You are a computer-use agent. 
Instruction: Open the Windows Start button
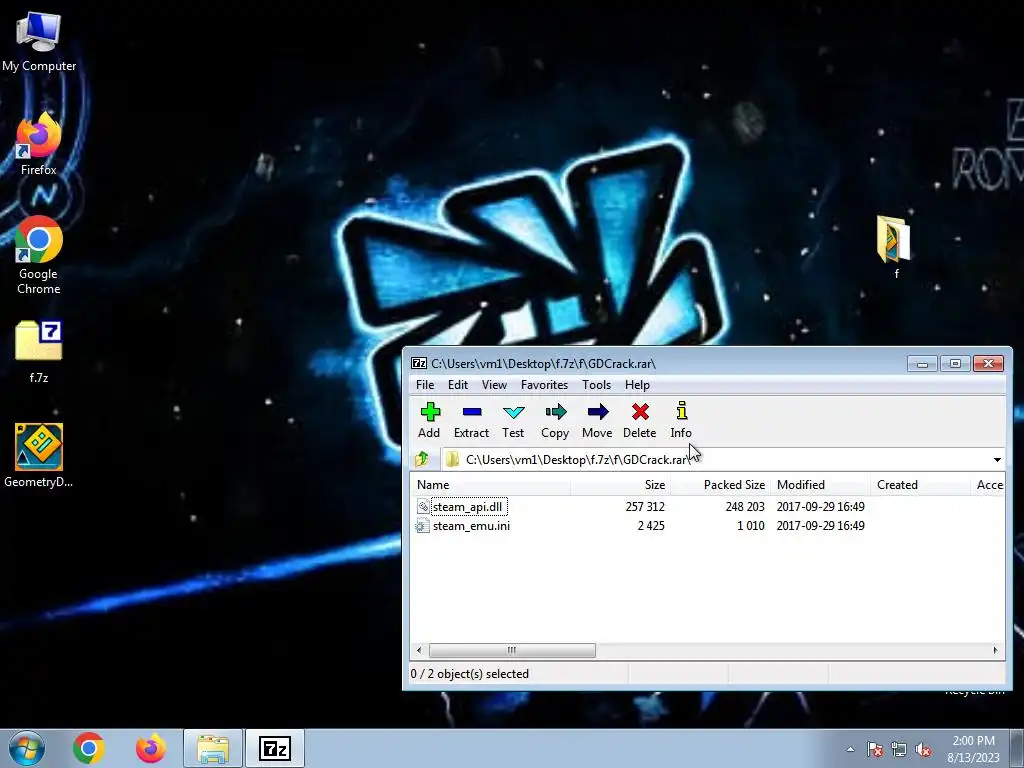tap(27, 748)
